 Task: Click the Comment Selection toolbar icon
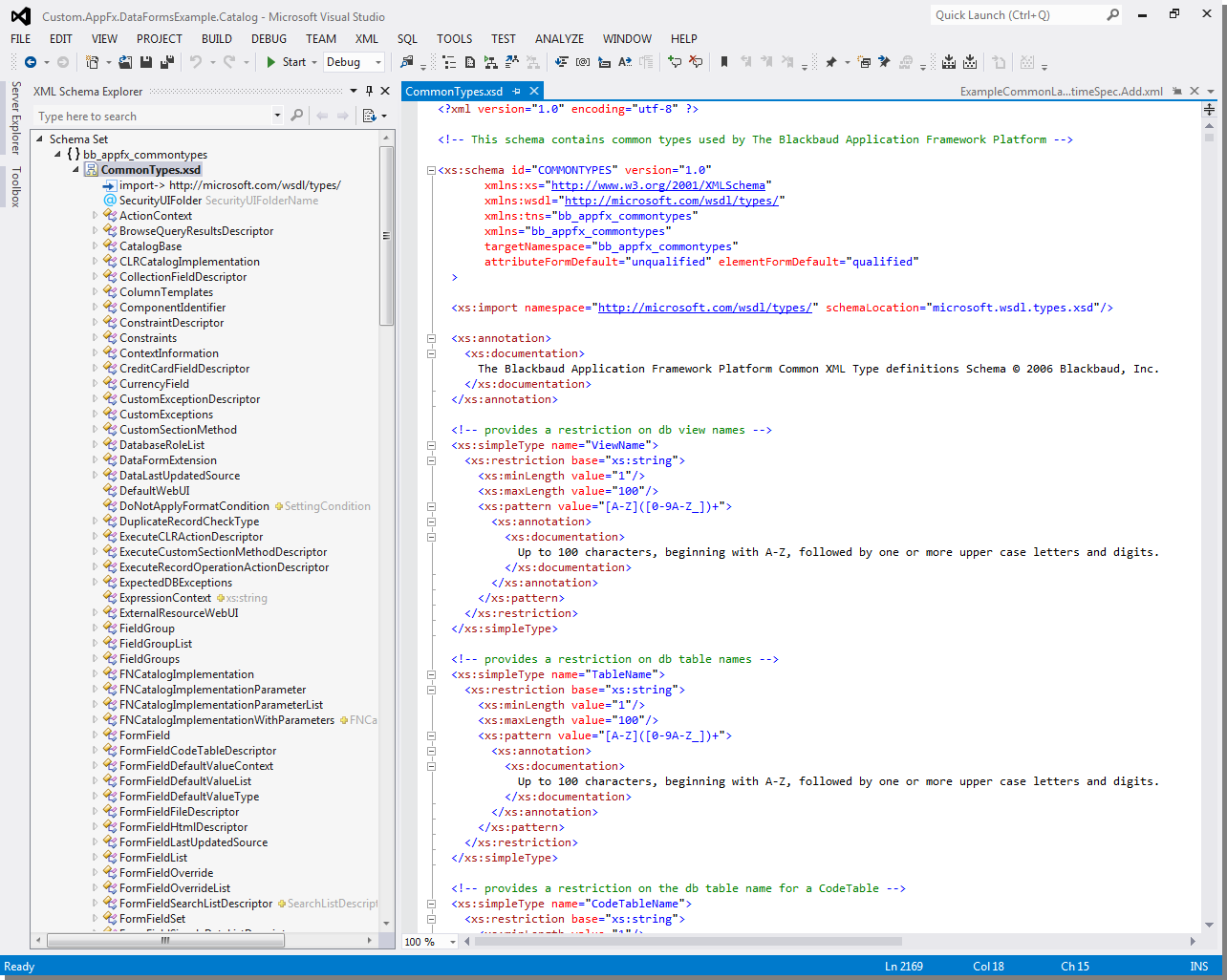pyautogui.click(x=675, y=62)
